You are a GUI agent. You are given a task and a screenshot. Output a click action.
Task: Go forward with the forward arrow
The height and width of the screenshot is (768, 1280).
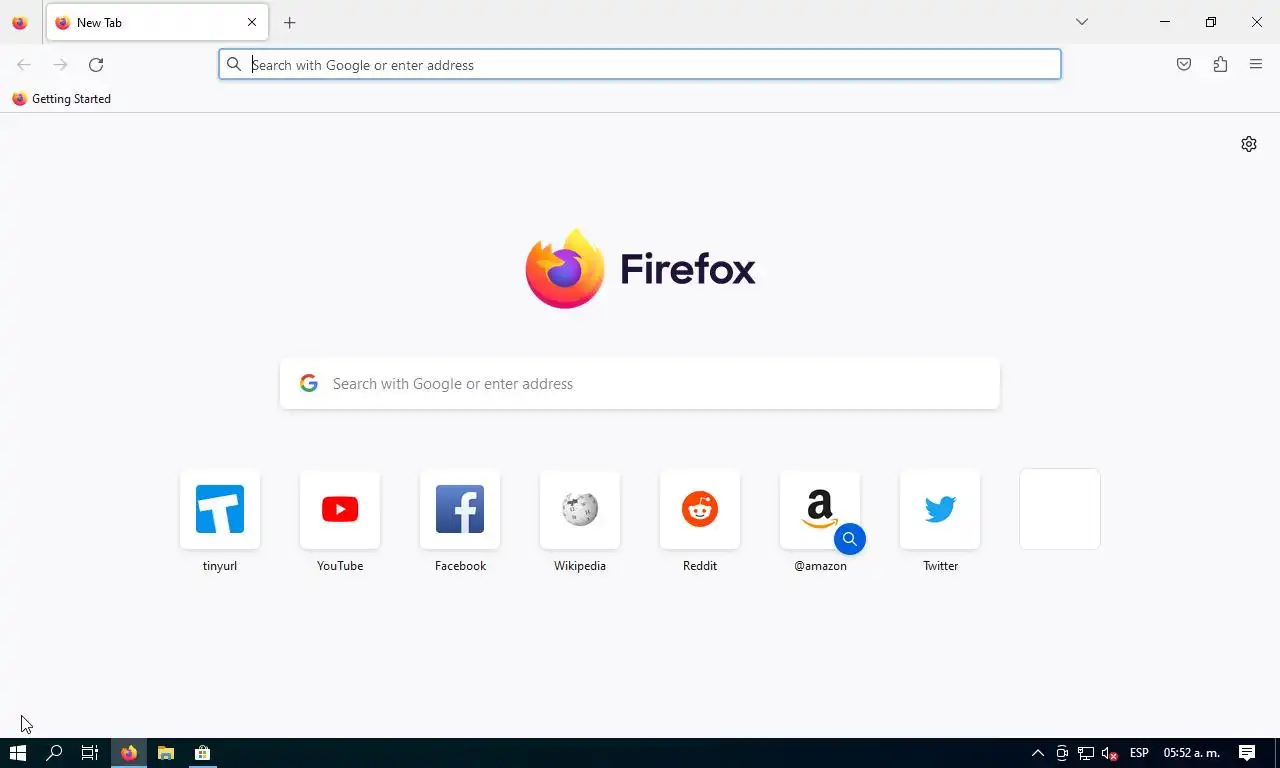(x=60, y=65)
